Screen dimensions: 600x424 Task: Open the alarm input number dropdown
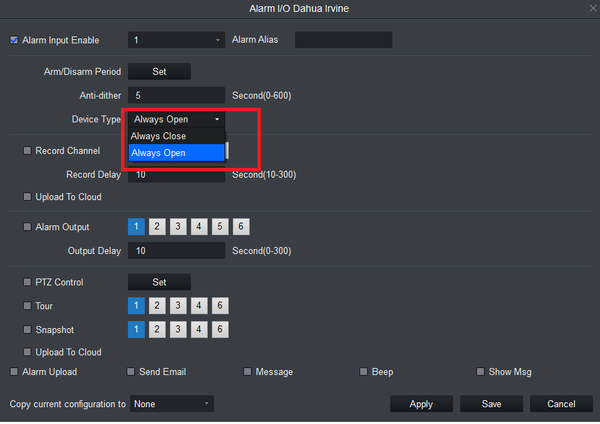point(176,40)
